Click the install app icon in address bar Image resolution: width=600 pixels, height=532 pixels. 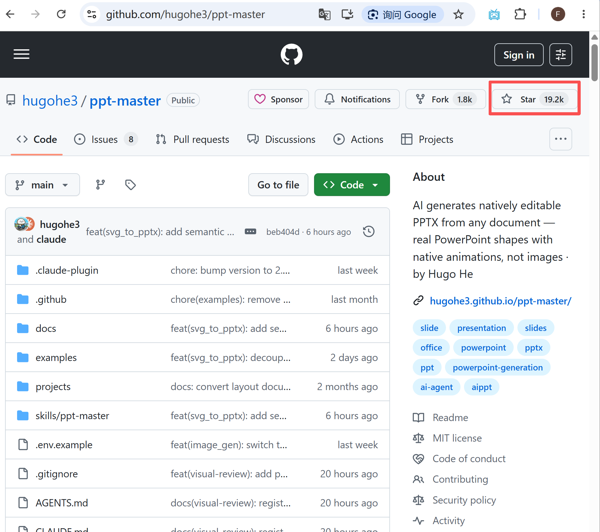[x=347, y=15]
